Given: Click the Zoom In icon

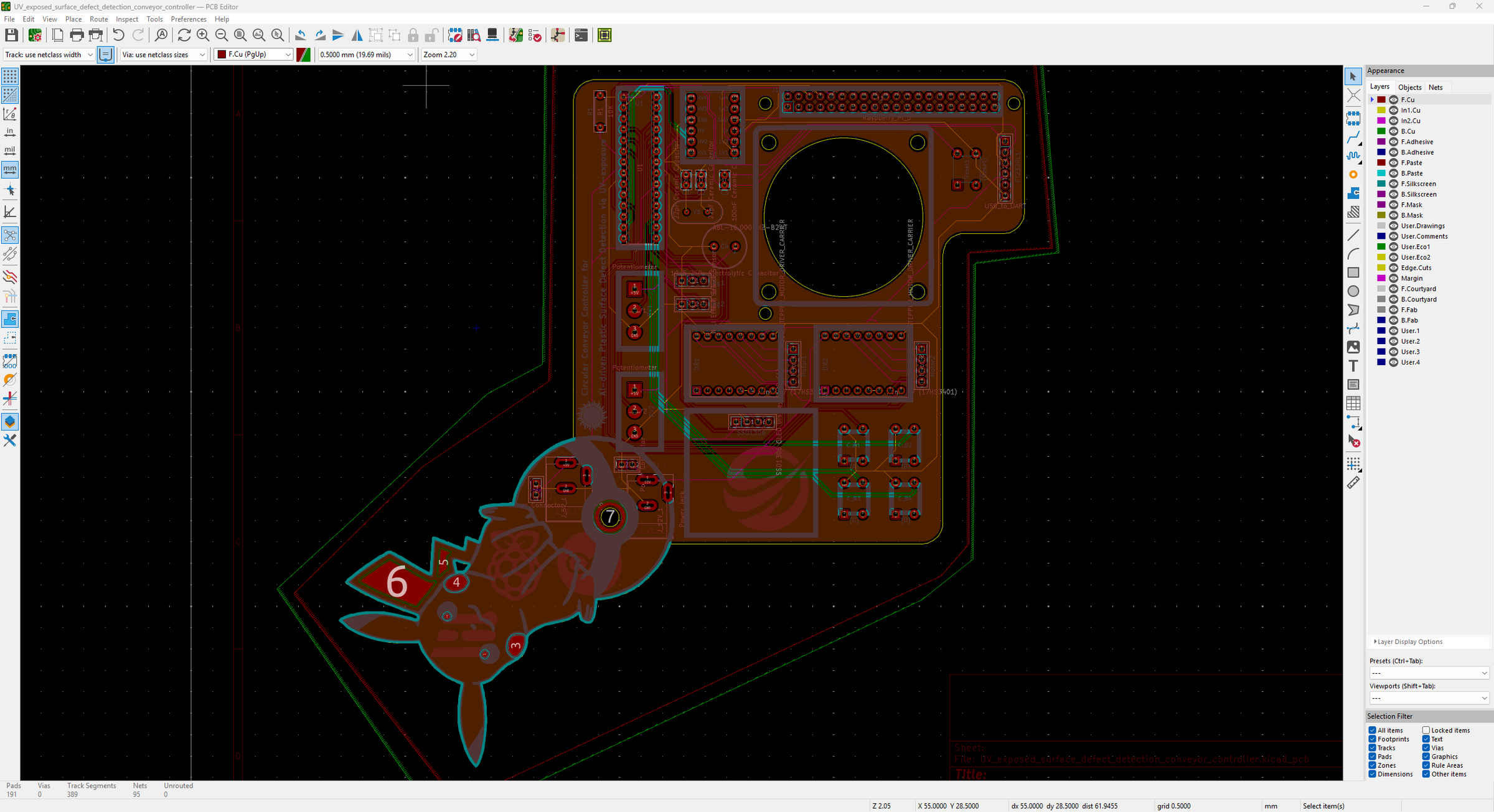Looking at the screenshot, I should pos(203,35).
